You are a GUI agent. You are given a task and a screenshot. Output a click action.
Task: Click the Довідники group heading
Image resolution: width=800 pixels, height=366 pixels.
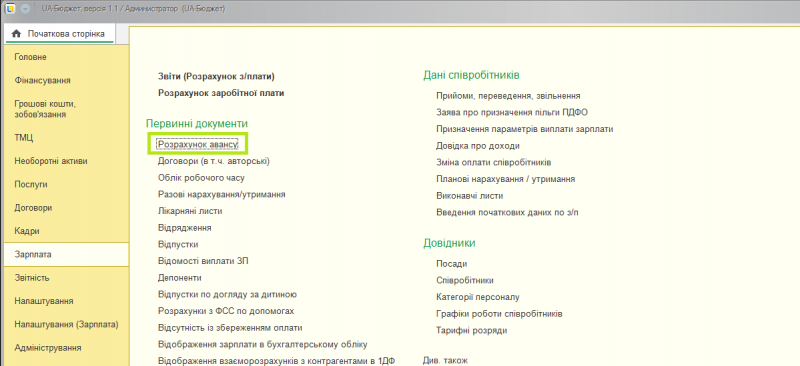pyautogui.click(x=449, y=243)
